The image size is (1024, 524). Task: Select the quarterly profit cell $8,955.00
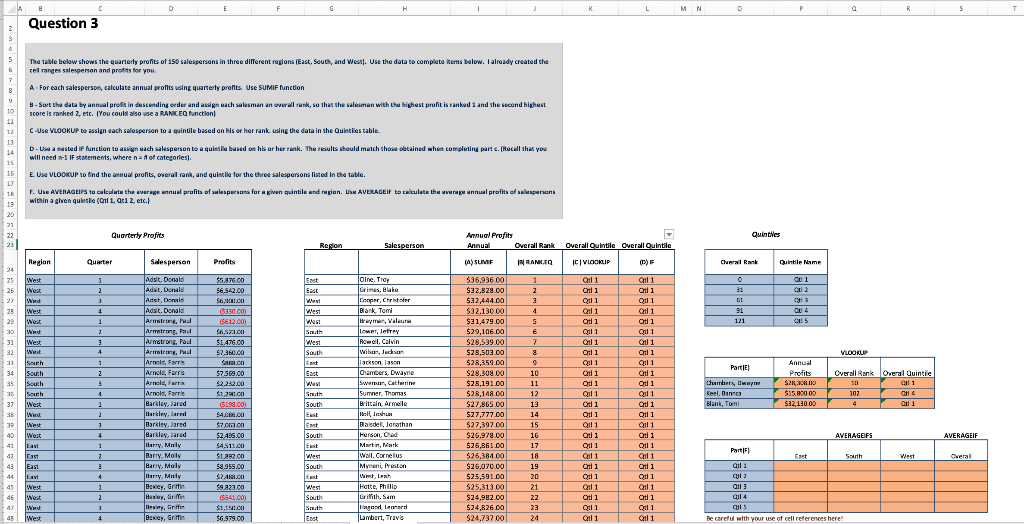coord(225,467)
